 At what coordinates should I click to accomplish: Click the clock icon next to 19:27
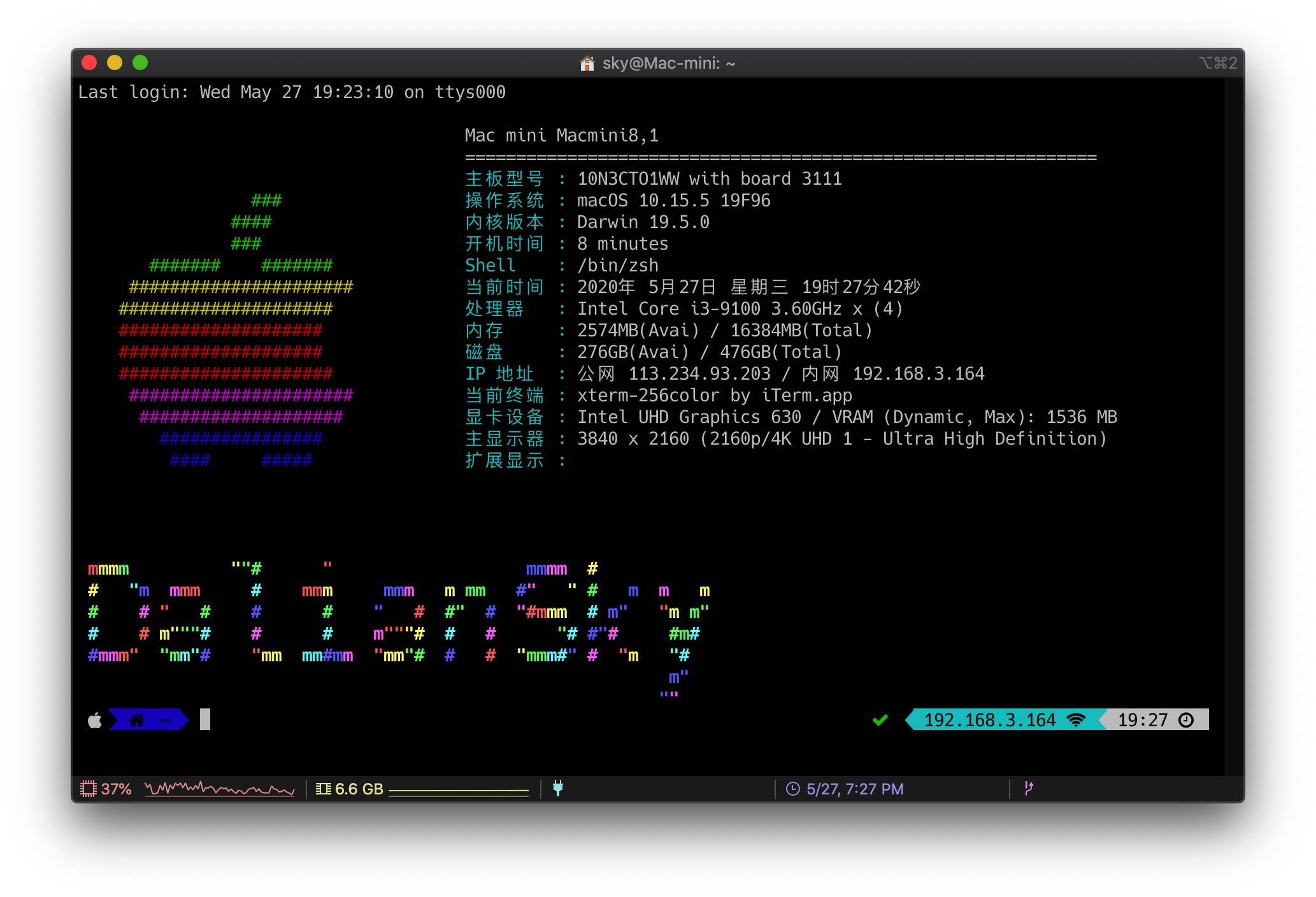1186,720
